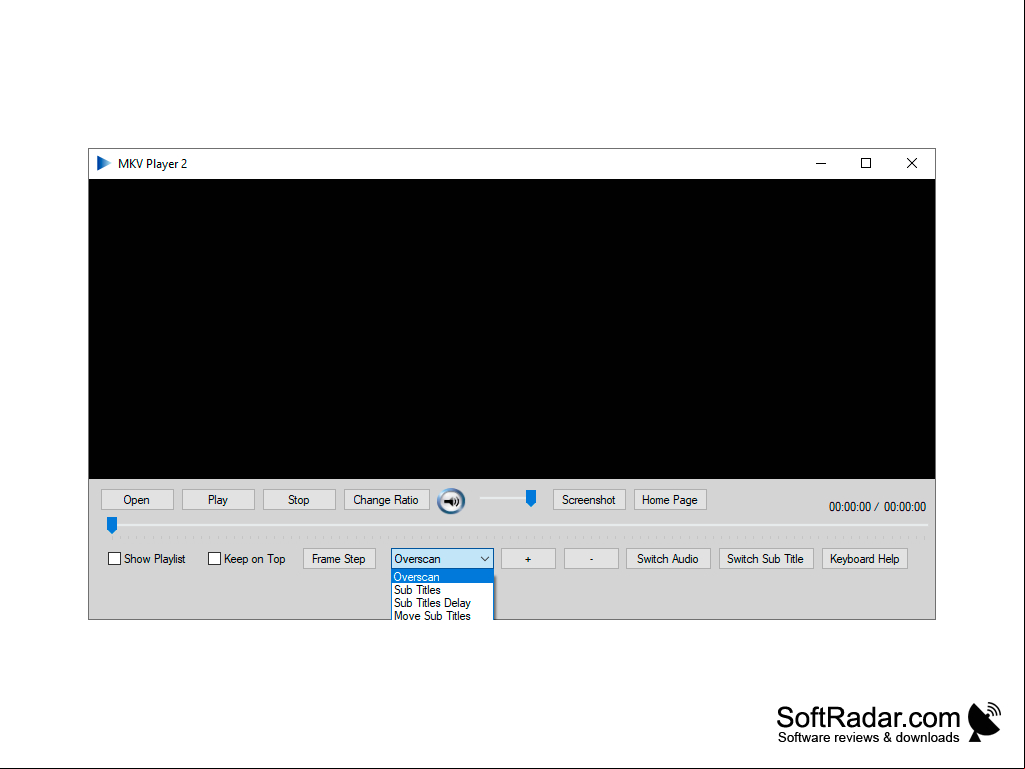The width and height of the screenshot is (1025, 769).
Task: Visit the Home Page button
Action: [x=670, y=500]
